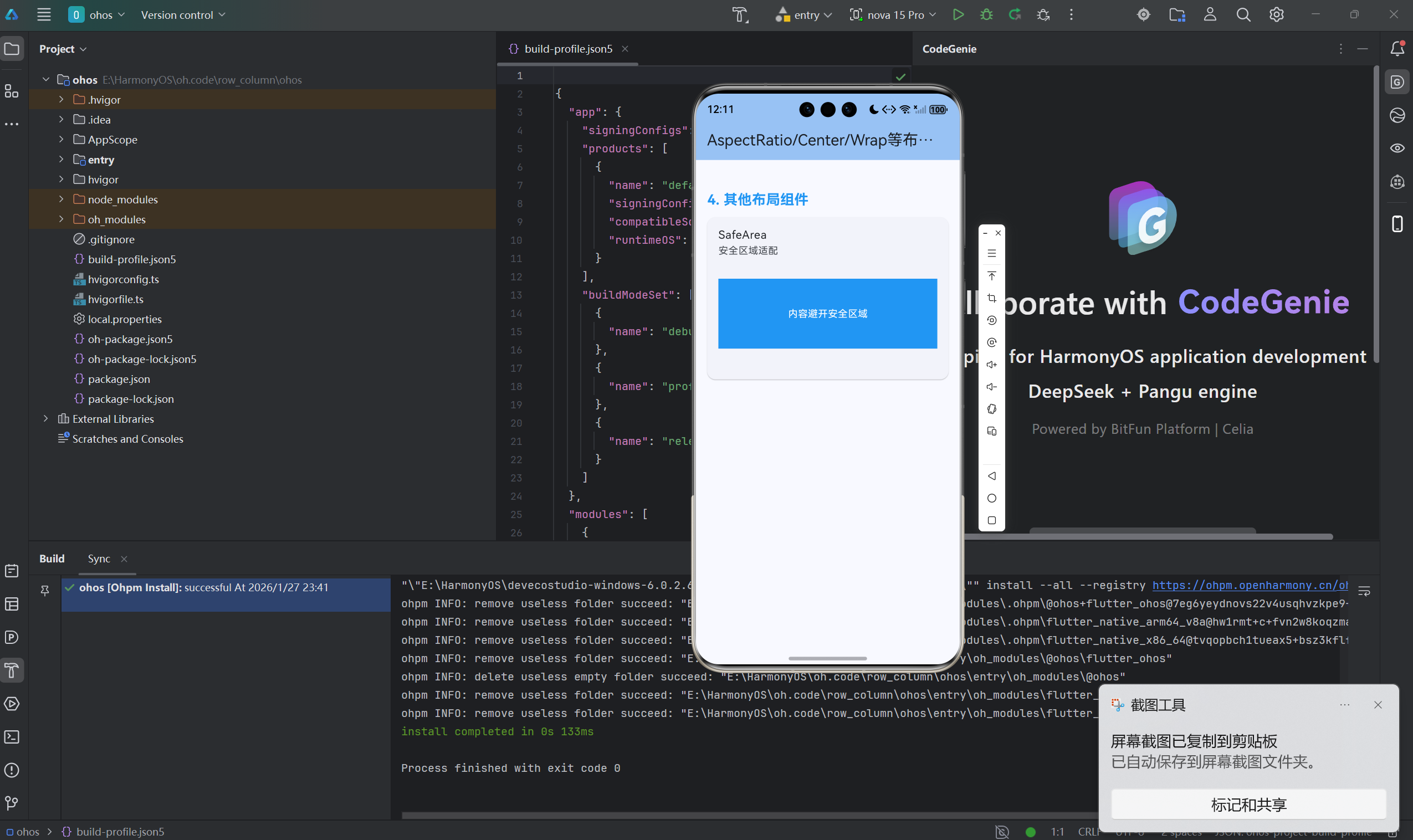Toggle the pin tab icon in Build panel

(x=45, y=590)
